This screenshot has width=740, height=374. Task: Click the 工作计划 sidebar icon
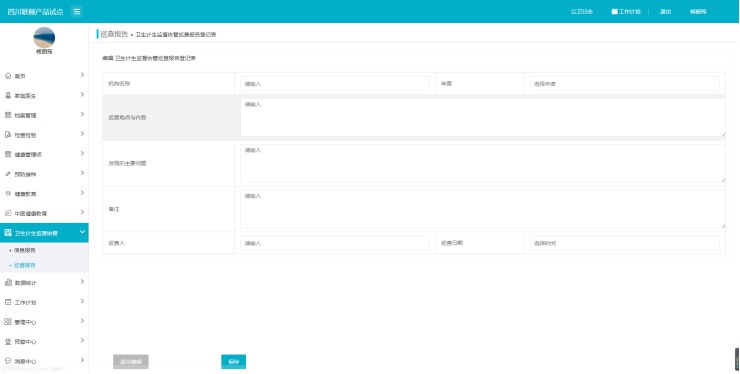8,302
